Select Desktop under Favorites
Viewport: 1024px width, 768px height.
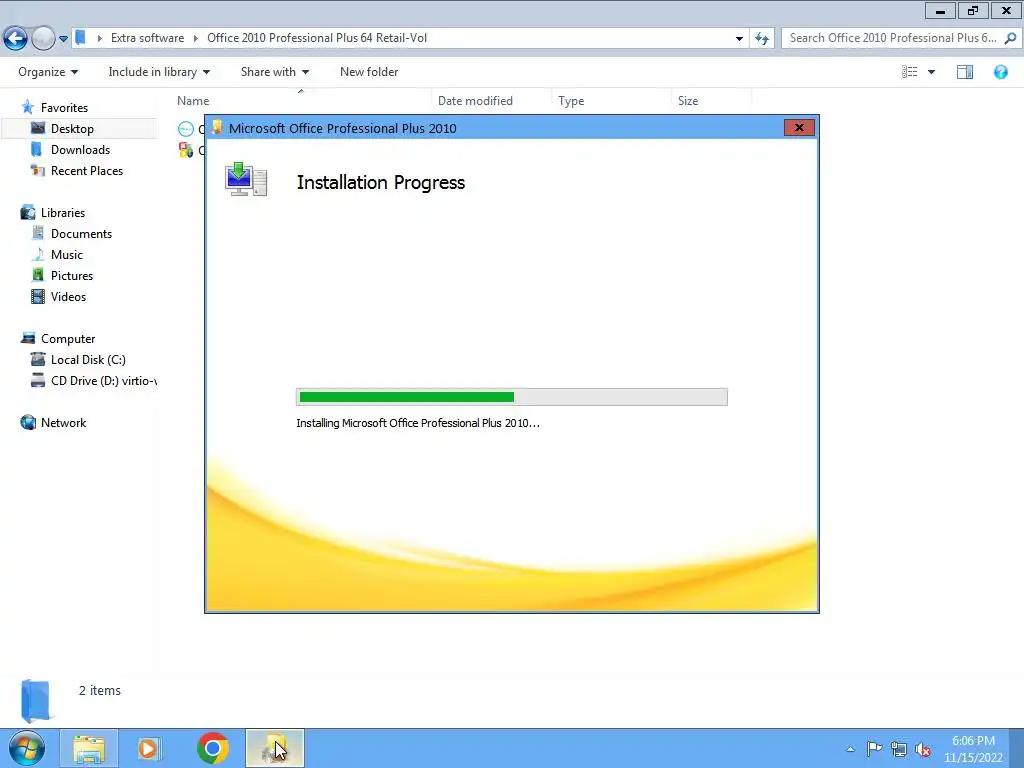pos(72,129)
